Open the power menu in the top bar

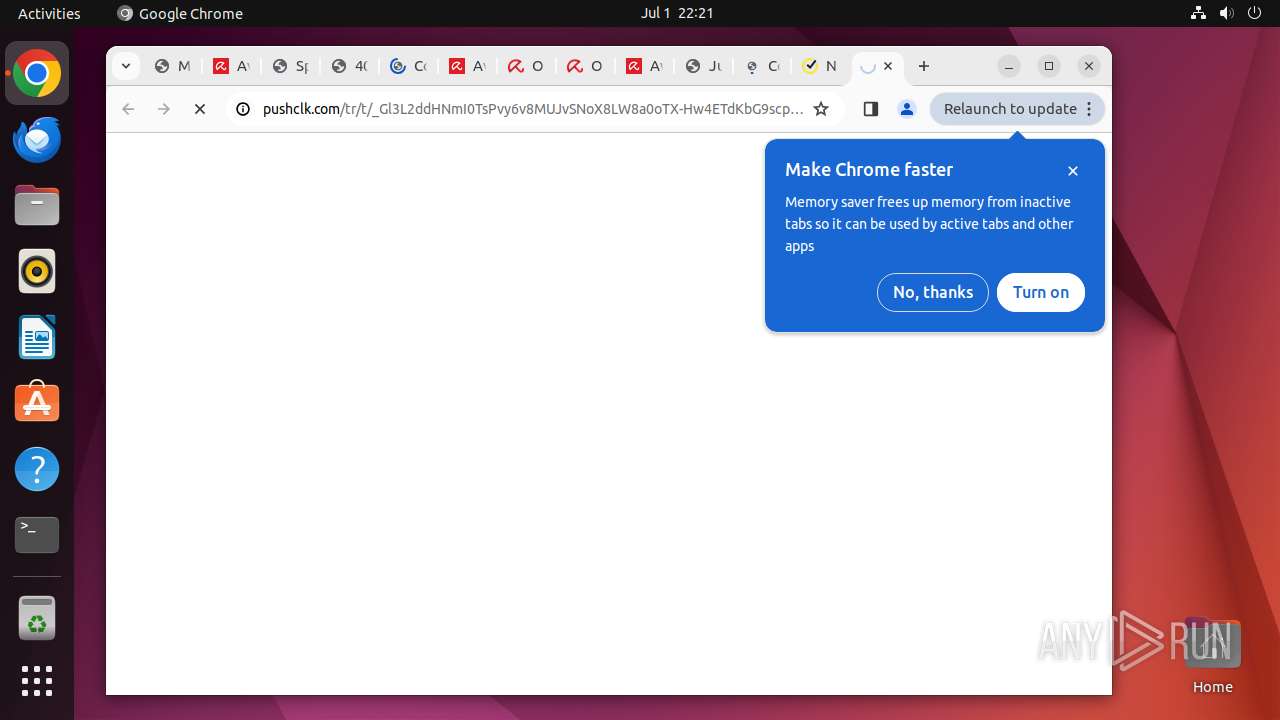pyautogui.click(x=1255, y=13)
